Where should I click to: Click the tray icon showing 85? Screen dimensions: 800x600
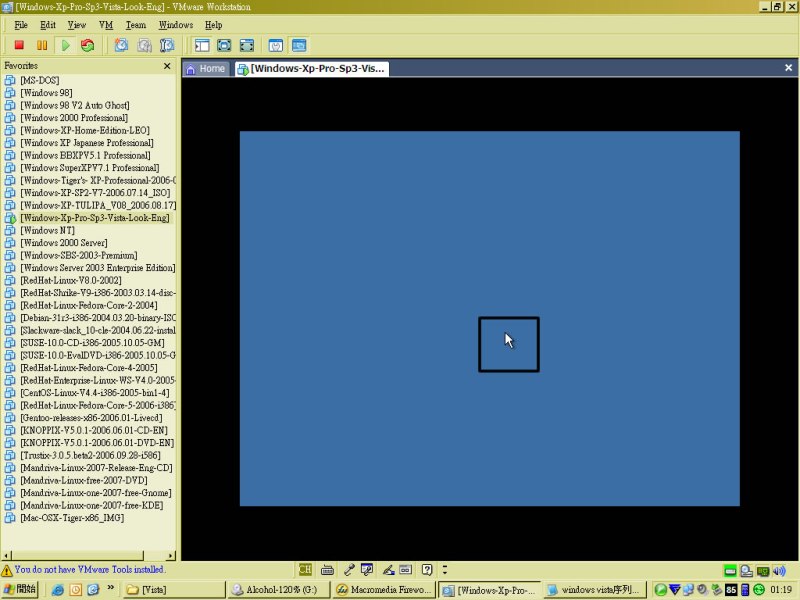click(x=731, y=590)
